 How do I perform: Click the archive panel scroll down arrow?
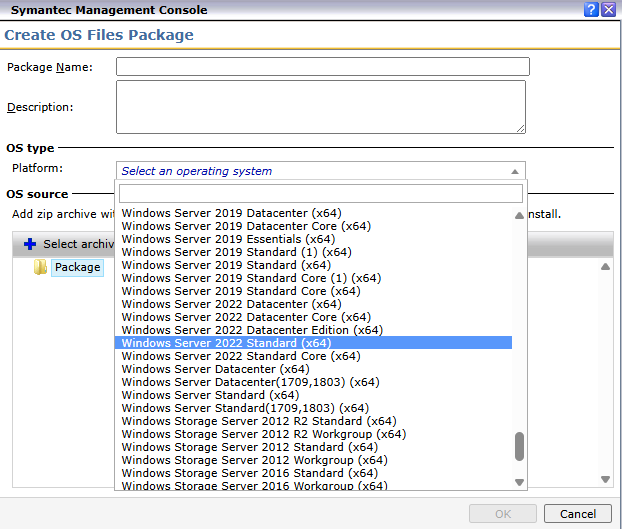coord(605,479)
